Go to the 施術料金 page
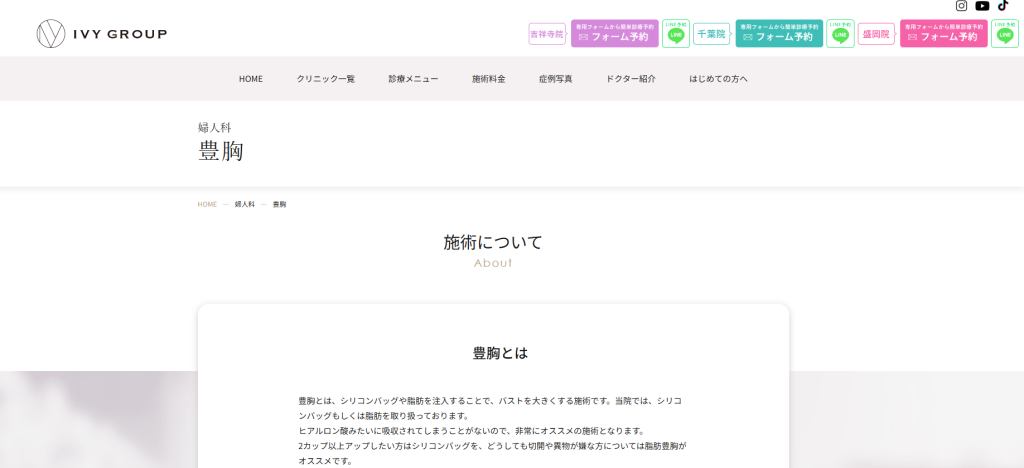Screen dimensions: 1024x468 489,79
